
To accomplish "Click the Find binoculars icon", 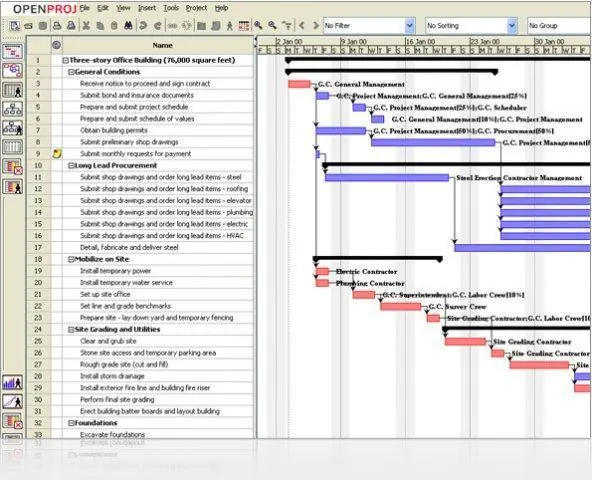I will pos(128,26).
